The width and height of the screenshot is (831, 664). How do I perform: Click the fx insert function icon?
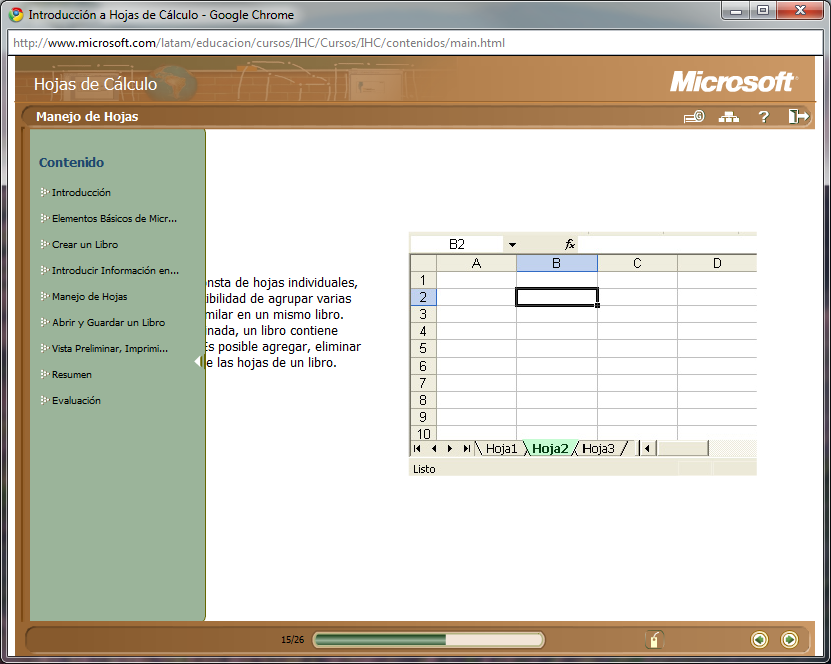coord(570,244)
